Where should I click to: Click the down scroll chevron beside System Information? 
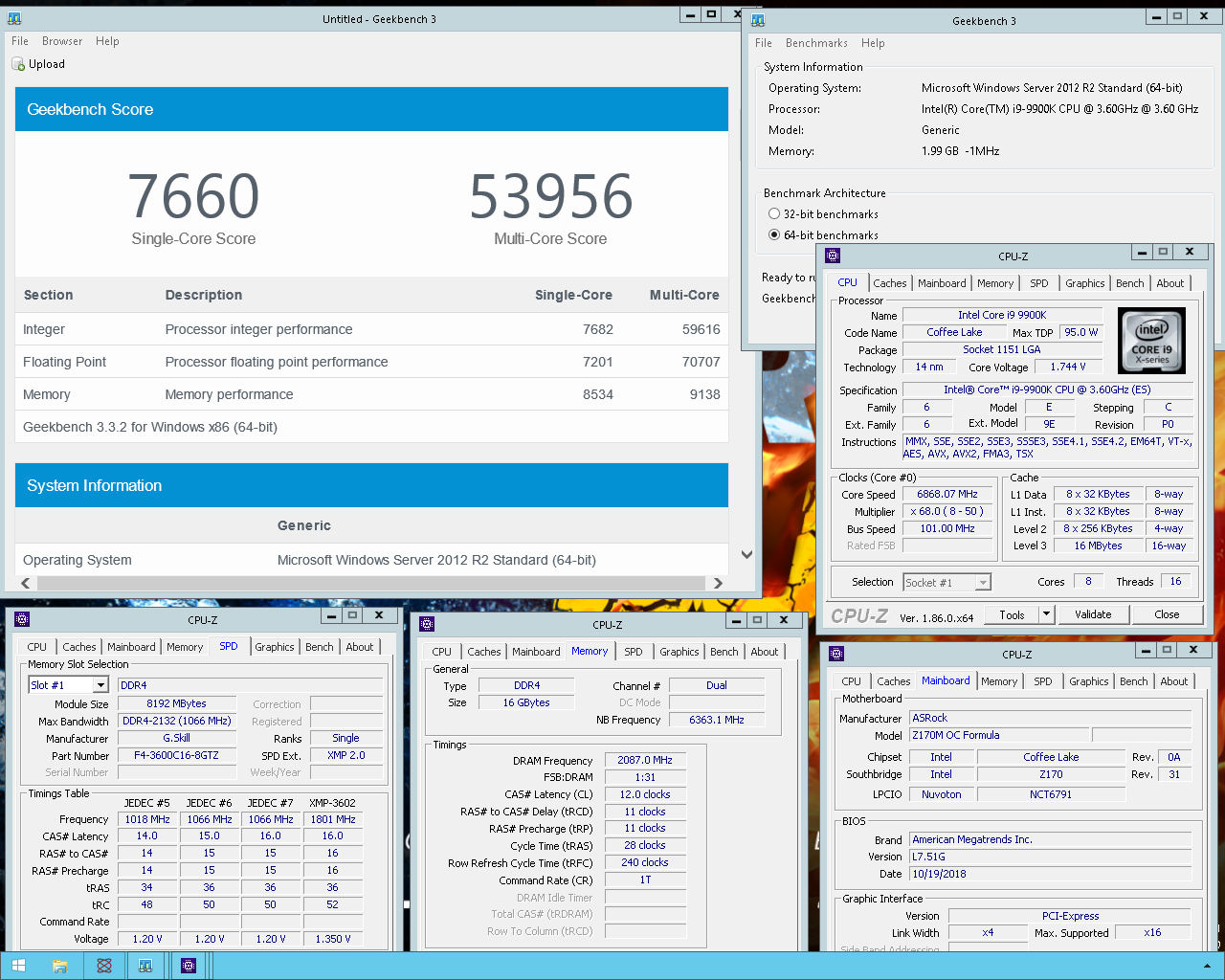[746, 554]
